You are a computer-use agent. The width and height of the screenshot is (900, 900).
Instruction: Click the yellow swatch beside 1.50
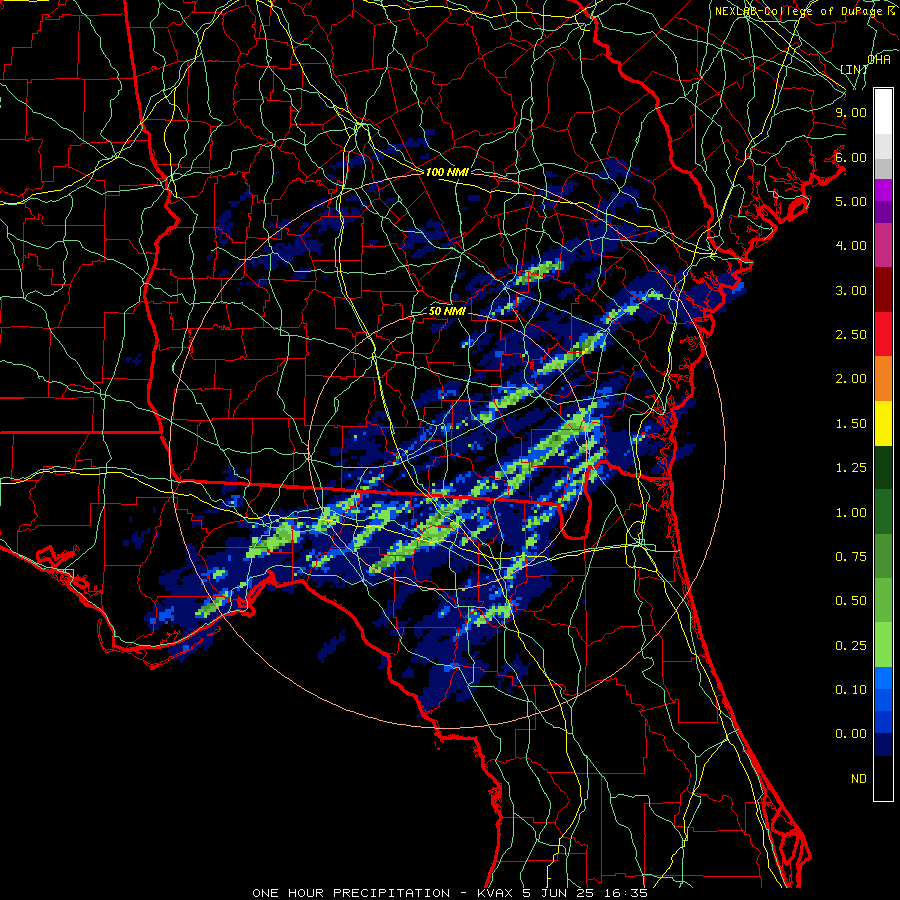click(x=883, y=423)
